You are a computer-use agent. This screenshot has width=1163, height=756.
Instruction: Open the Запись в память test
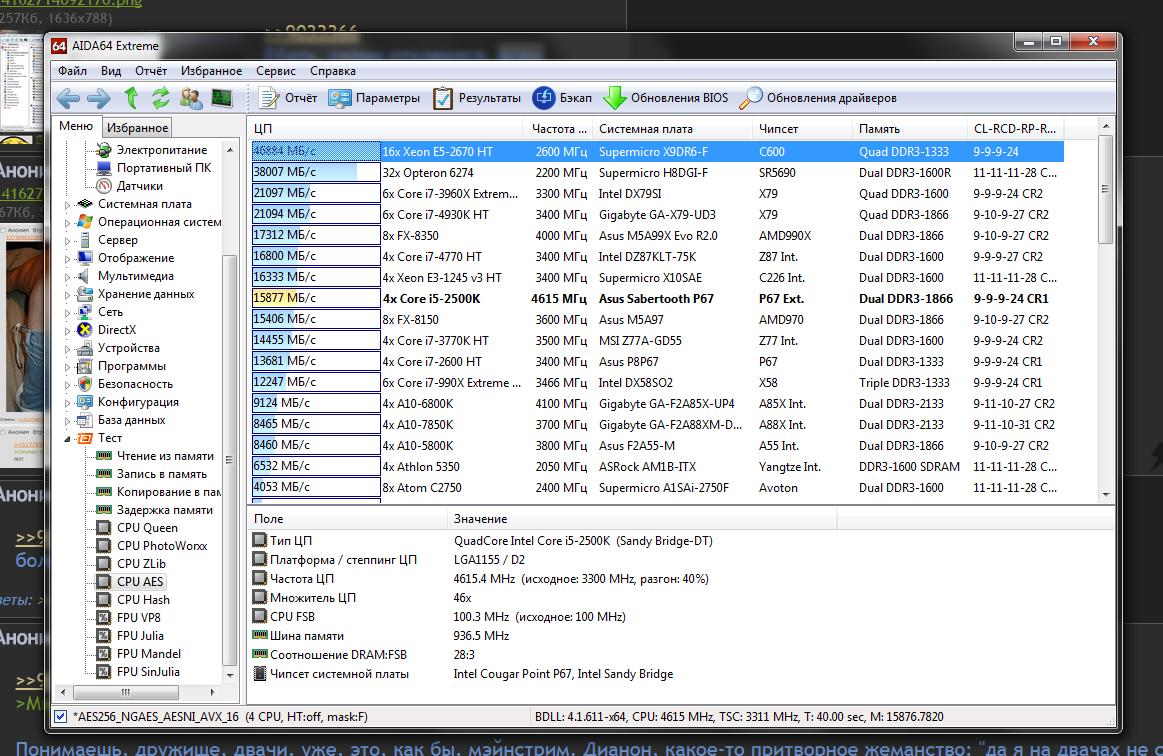point(162,474)
